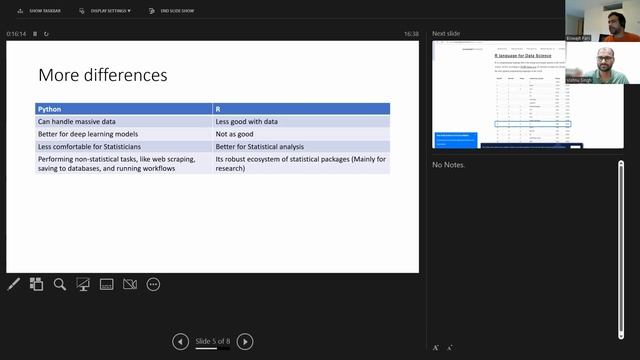Click the 'Python' table header cell
Image resolution: width=640 pixels, height=360 pixels.
(x=124, y=109)
